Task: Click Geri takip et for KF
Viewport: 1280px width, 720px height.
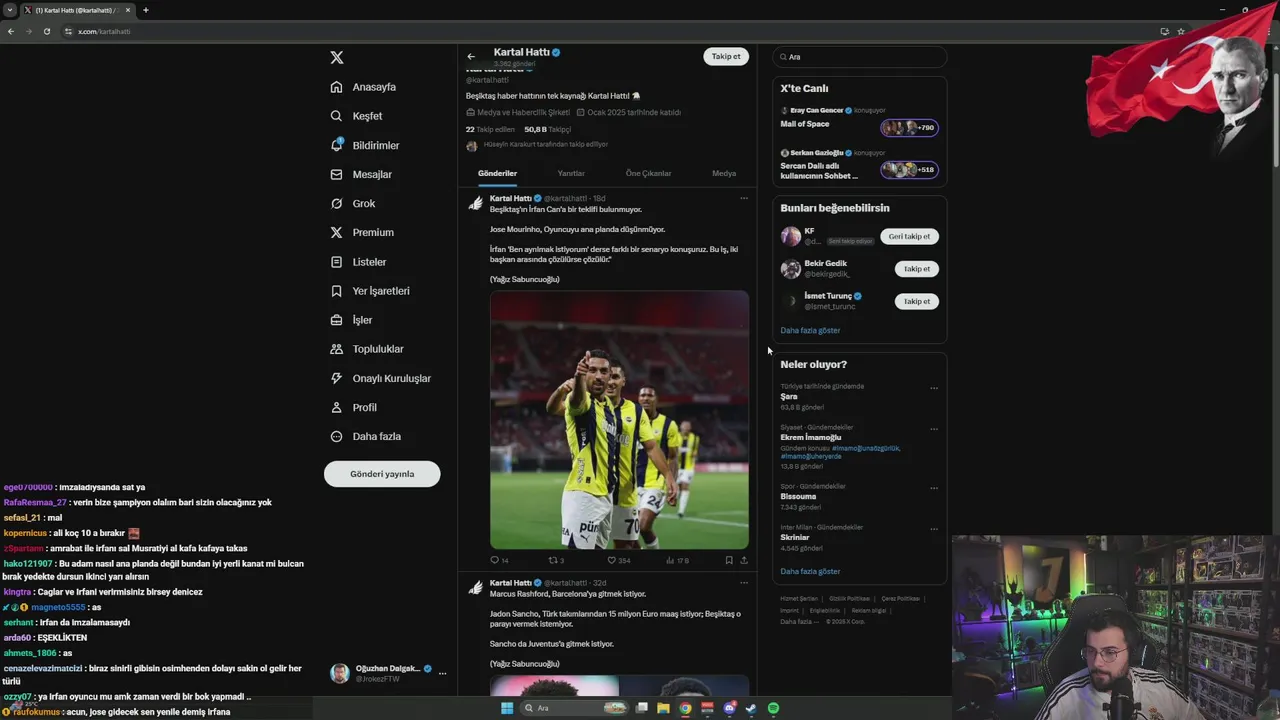Action: [909, 236]
